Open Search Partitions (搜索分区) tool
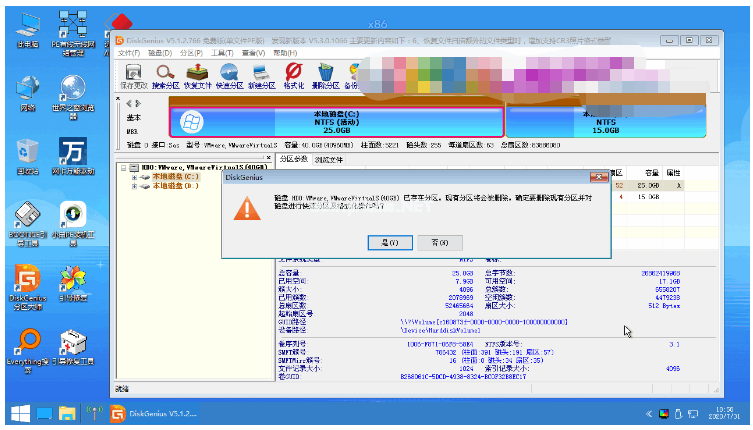This screenshot has width=753, height=430. click(165, 75)
